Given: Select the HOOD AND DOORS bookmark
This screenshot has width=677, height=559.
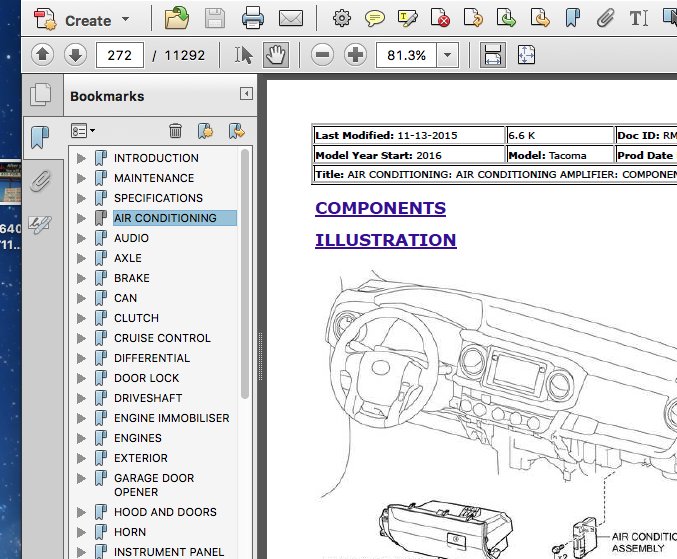Looking at the screenshot, I should coord(165,512).
